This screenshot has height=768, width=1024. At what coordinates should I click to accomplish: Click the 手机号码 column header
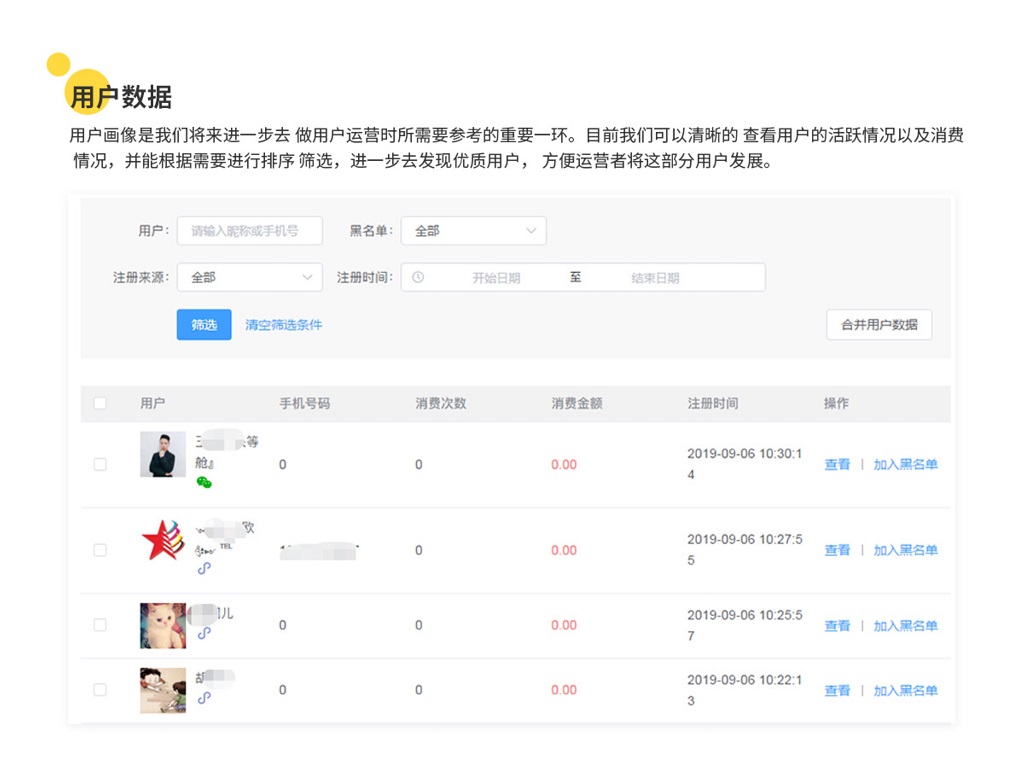[305, 403]
